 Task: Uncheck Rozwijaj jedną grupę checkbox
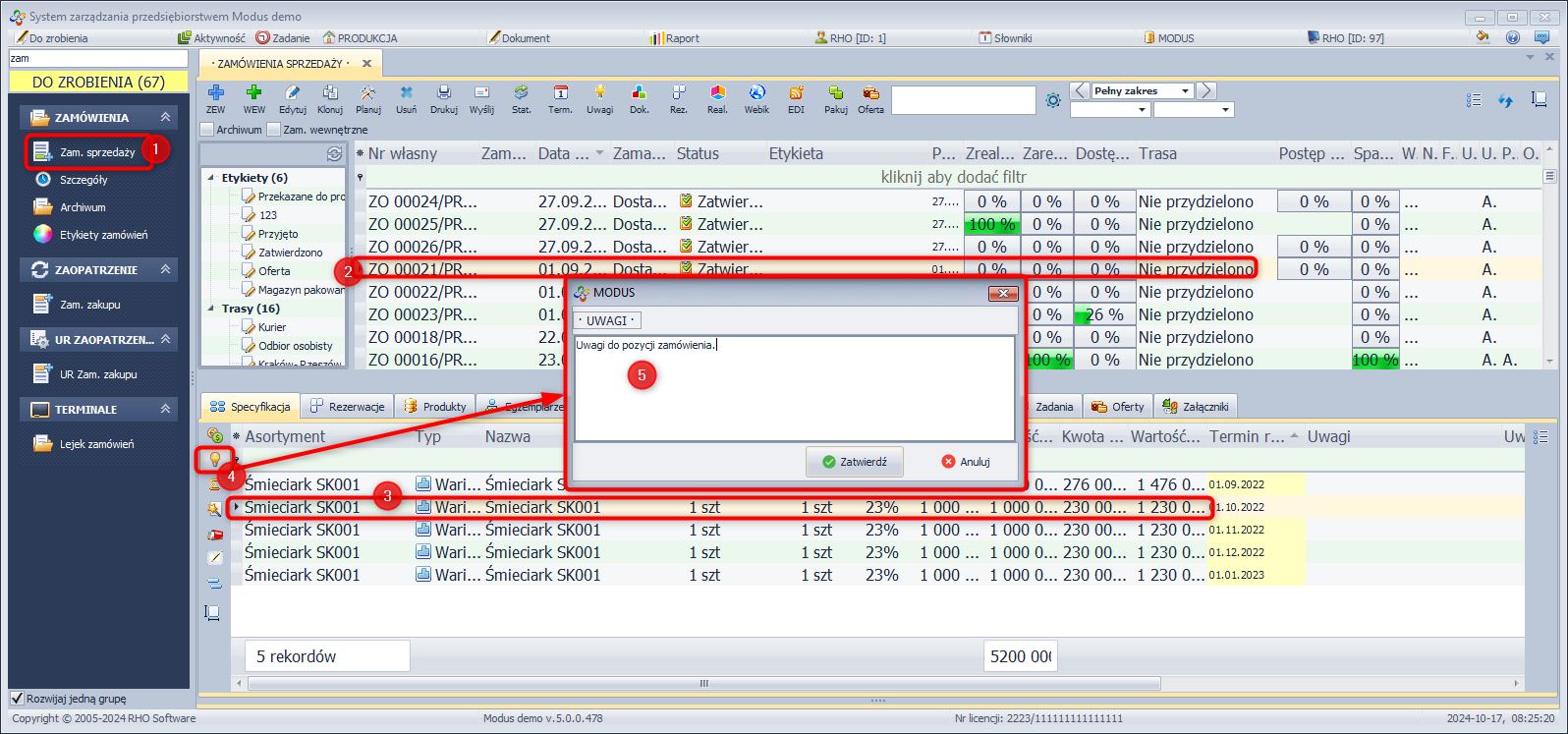click(17, 699)
